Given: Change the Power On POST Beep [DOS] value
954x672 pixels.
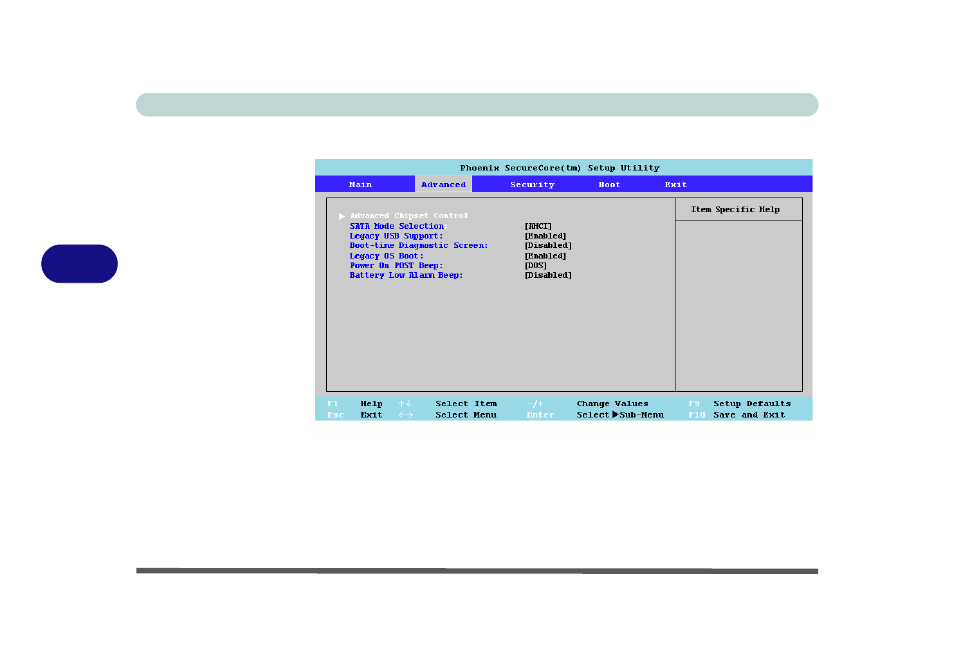Looking at the screenshot, I should [x=536, y=266].
